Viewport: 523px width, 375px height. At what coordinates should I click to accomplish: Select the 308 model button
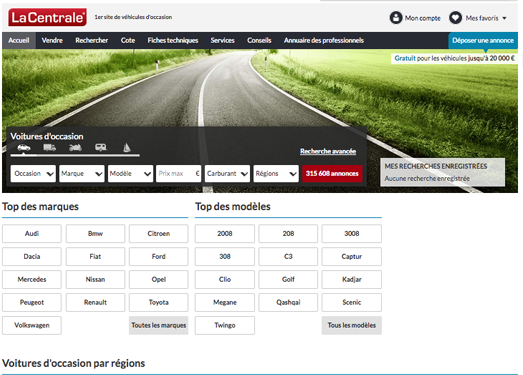(x=225, y=257)
